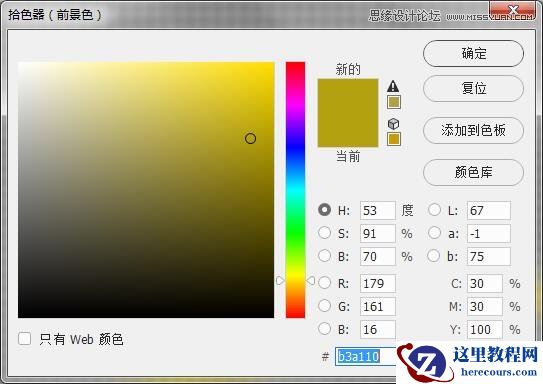This screenshot has width=543, height=384.
Task: Click the H field showing 53
Action: pos(377,211)
